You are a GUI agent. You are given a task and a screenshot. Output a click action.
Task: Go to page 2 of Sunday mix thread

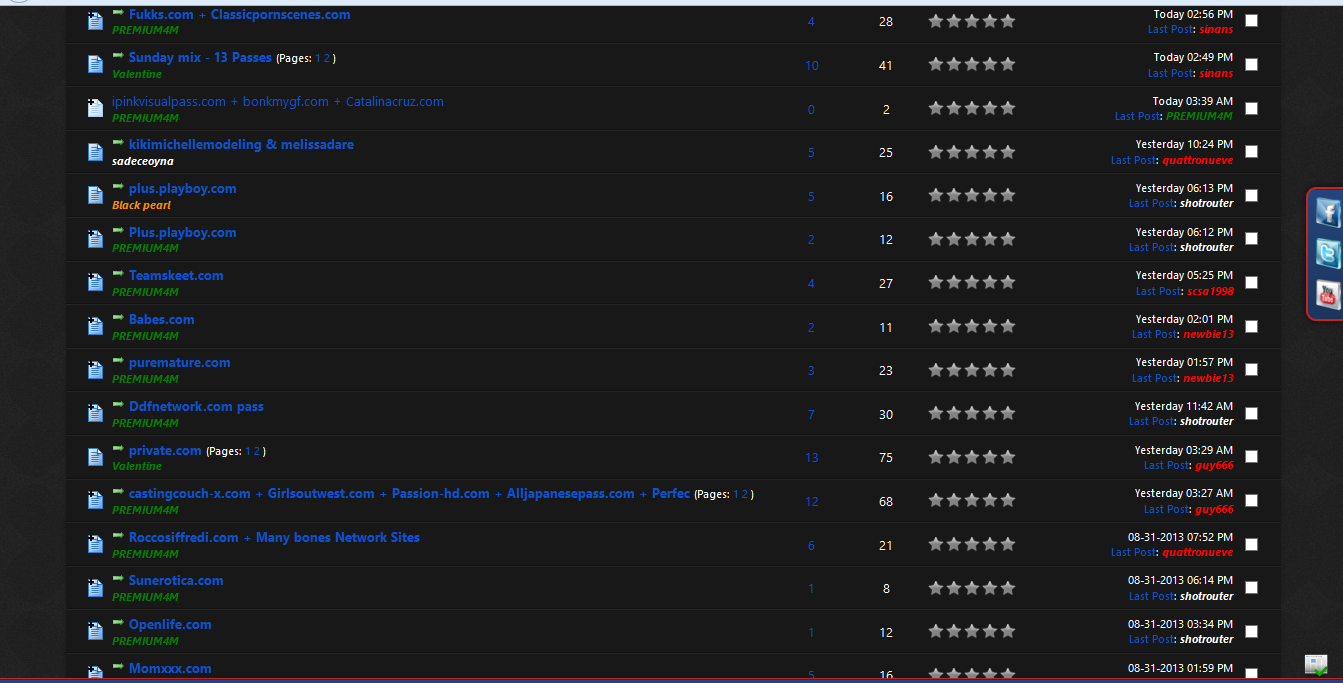327,59
